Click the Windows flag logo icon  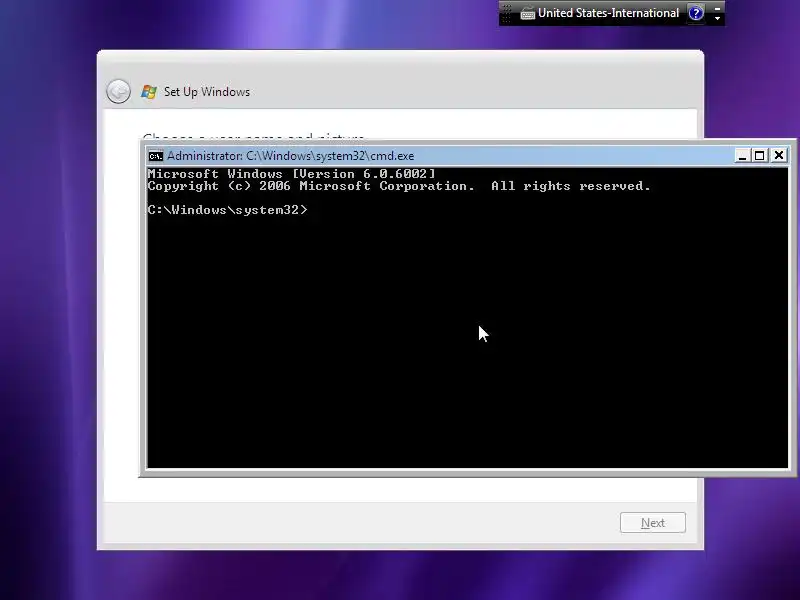tap(148, 92)
